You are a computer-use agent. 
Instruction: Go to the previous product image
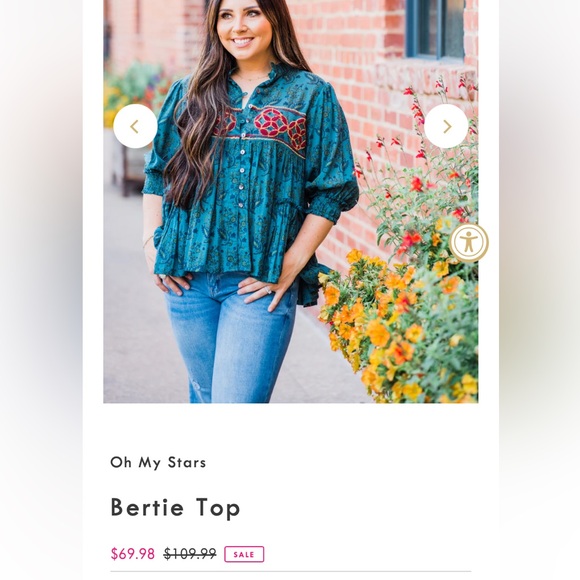(x=135, y=126)
